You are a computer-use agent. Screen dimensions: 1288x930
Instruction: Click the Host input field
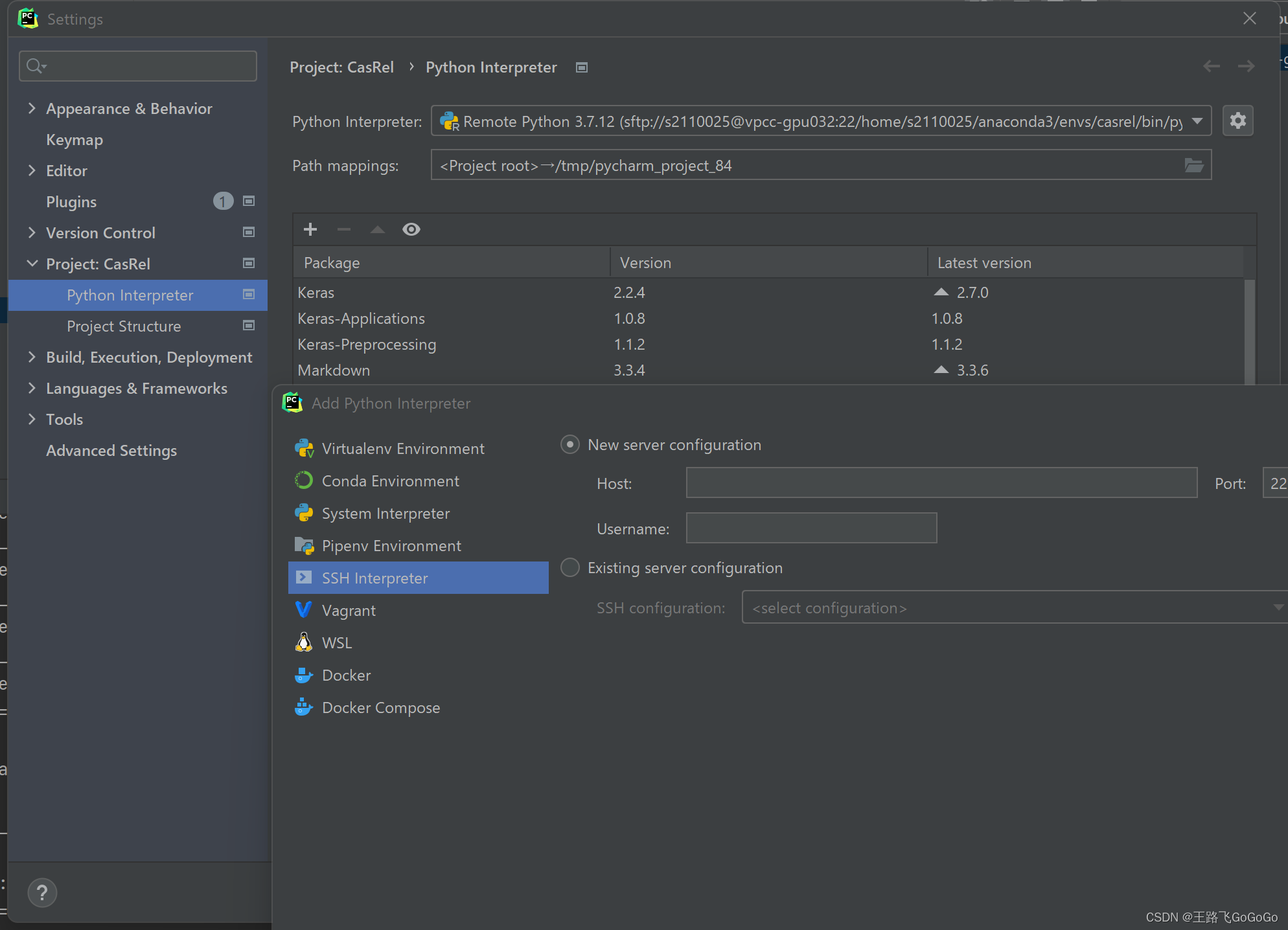click(941, 483)
